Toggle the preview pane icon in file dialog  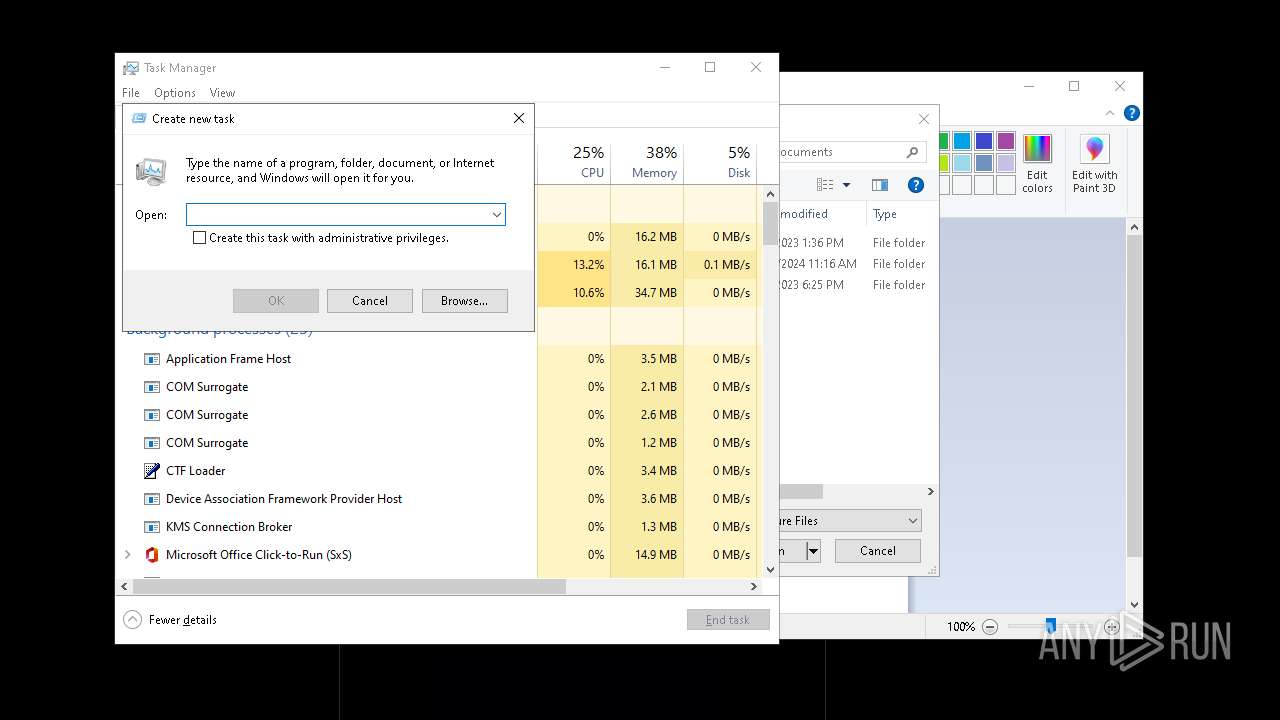pos(880,185)
